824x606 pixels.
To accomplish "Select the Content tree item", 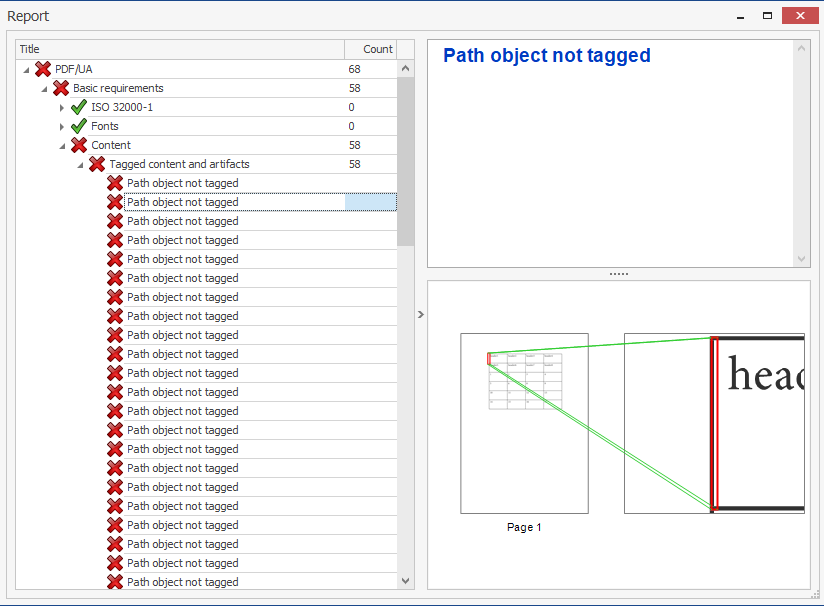I will pos(111,145).
